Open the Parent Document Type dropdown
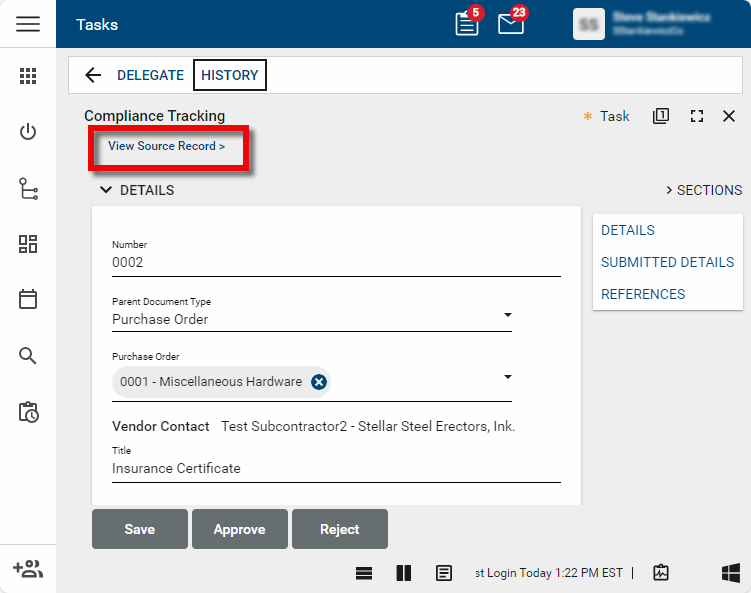 (x=507, y=316)
